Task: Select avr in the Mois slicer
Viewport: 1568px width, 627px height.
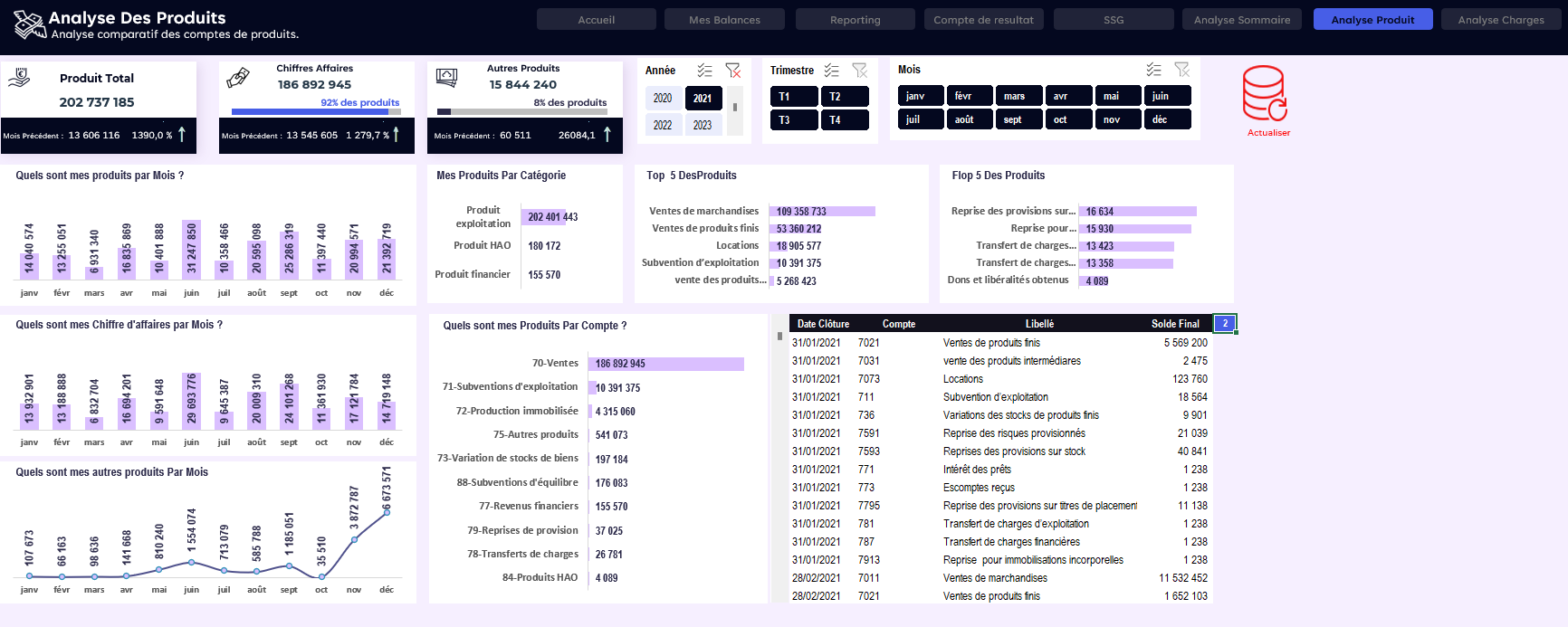Action: pyautogui.click(x=1068, y=96)
